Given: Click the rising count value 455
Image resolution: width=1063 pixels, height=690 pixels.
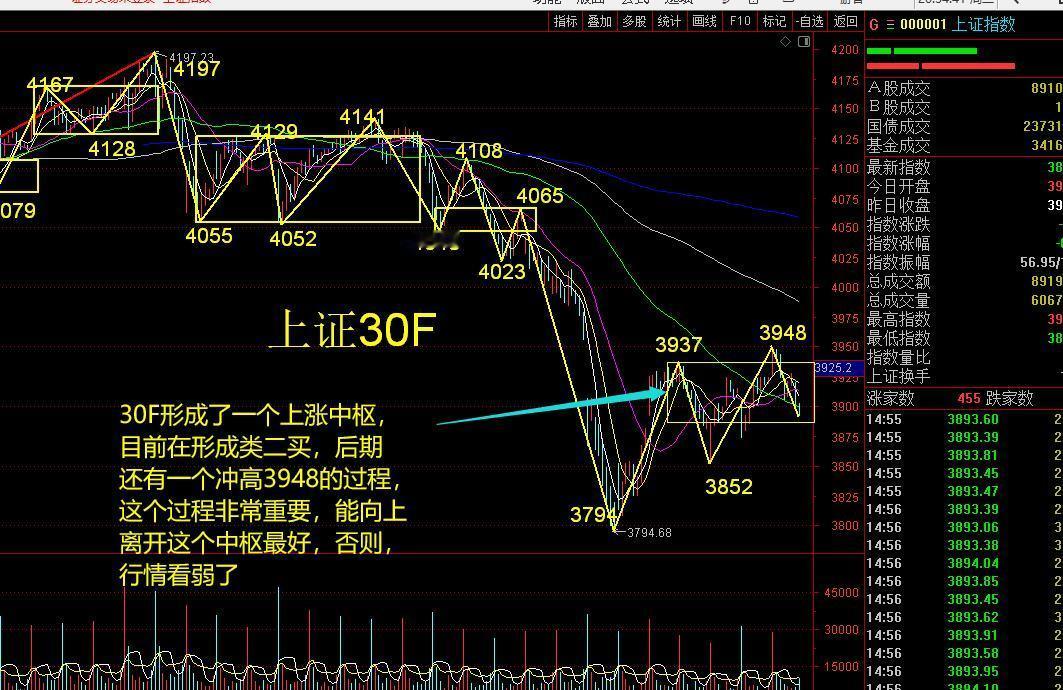Looking at the screenshot, I should click(969, 399).
